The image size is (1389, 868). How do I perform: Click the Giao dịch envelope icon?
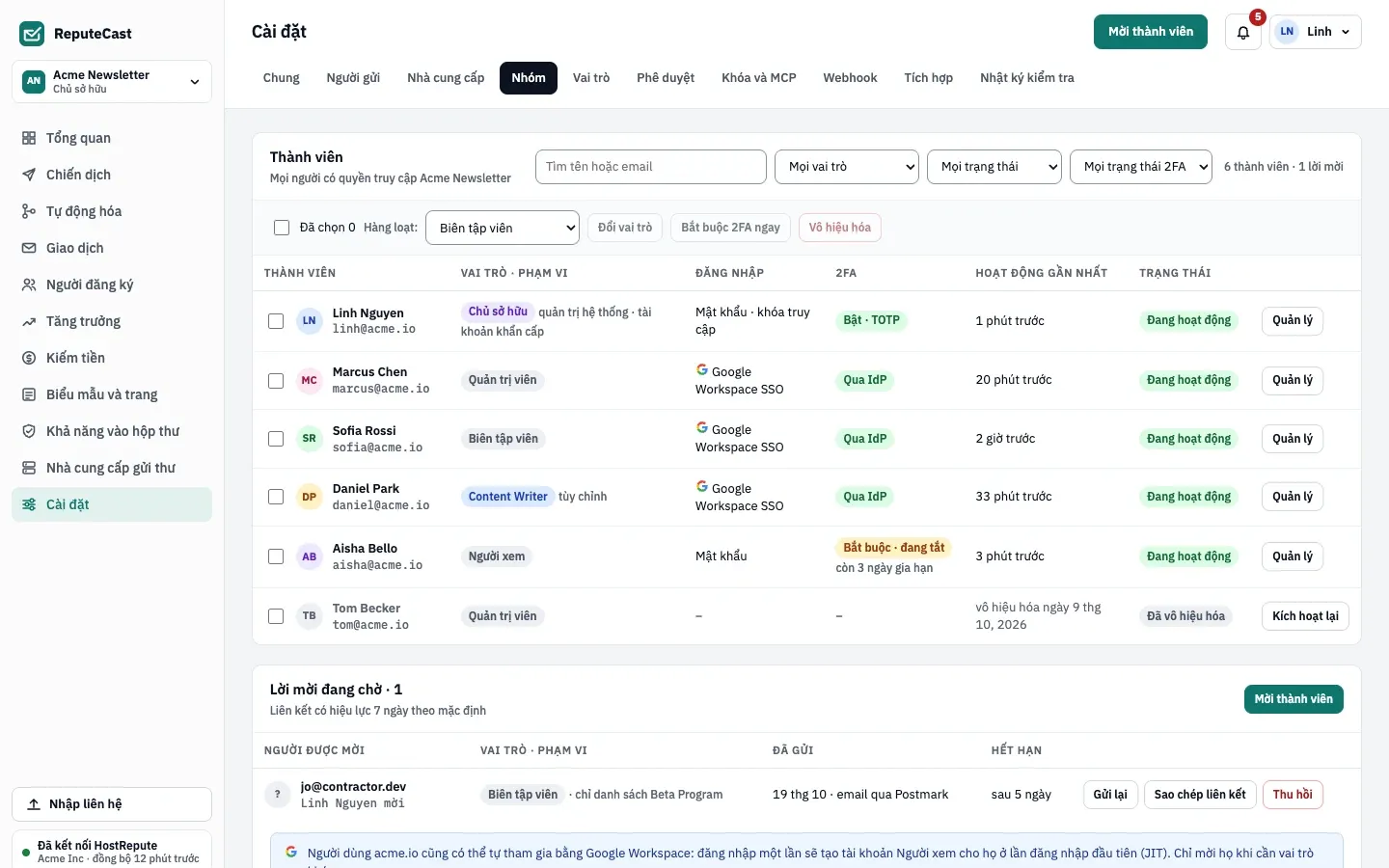click(x=29, y=248)
